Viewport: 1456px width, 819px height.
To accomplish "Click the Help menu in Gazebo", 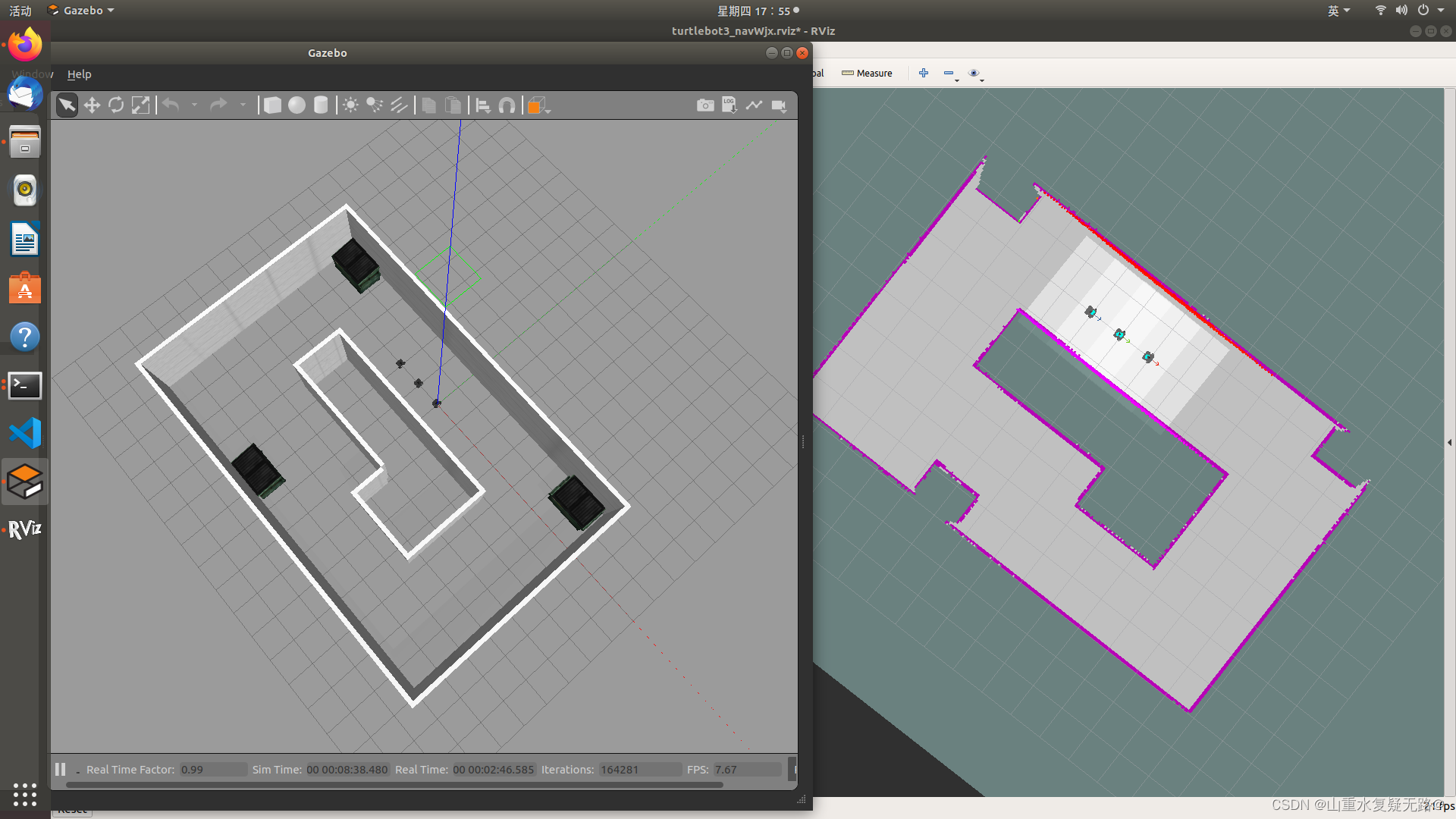I will (79, 73).
